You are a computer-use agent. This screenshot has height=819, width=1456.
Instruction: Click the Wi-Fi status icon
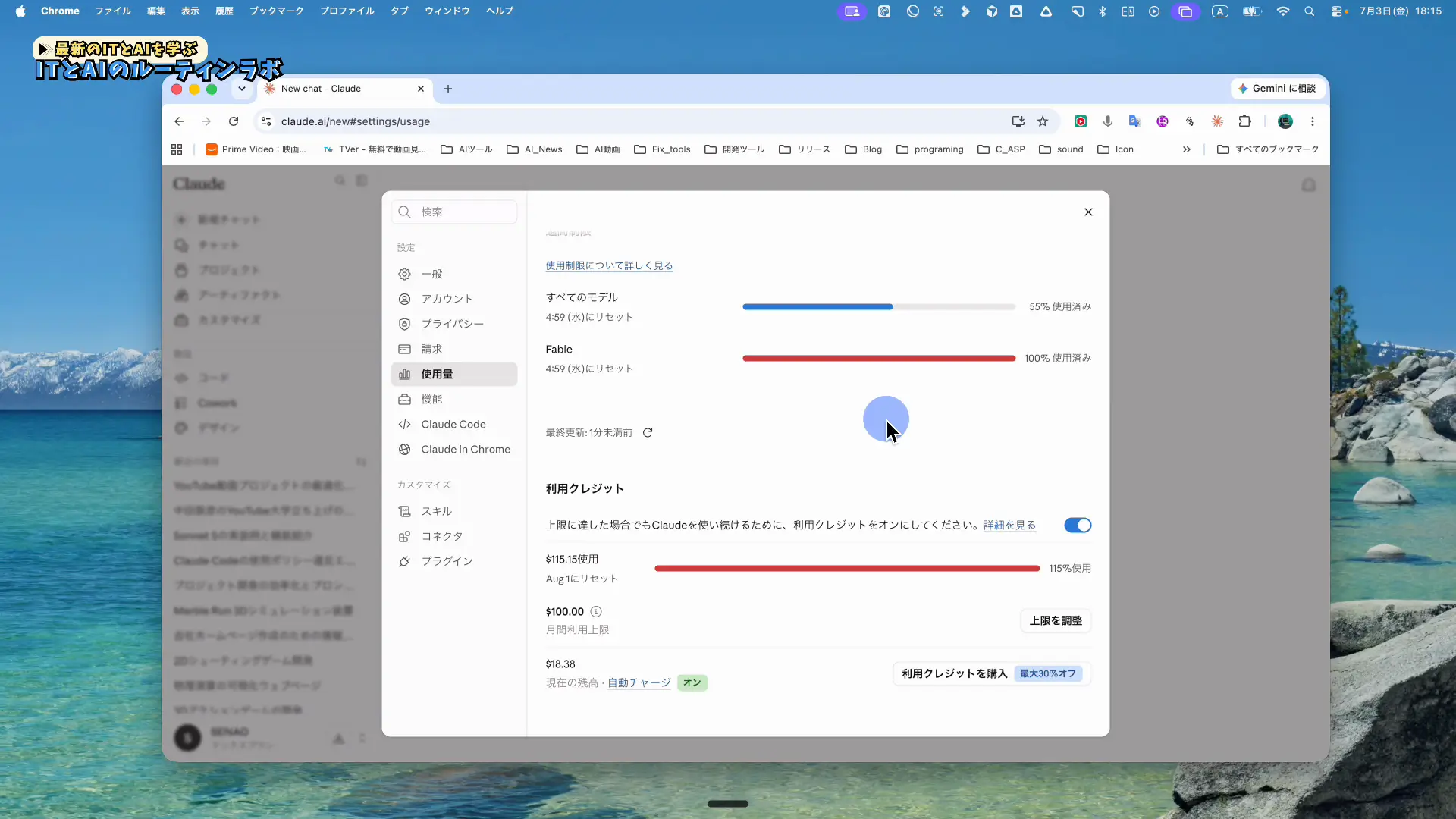coord(1283,11)
